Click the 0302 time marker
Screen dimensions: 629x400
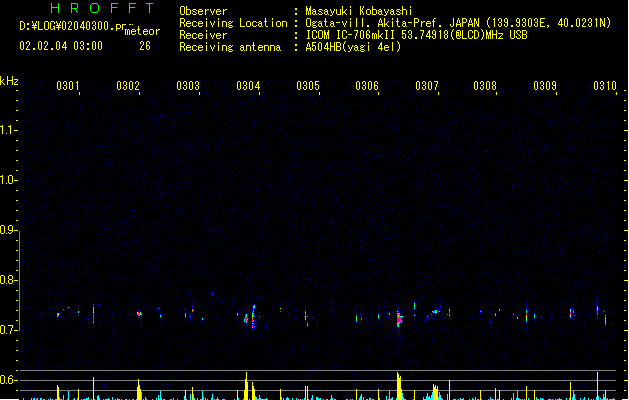click(128, 86)
